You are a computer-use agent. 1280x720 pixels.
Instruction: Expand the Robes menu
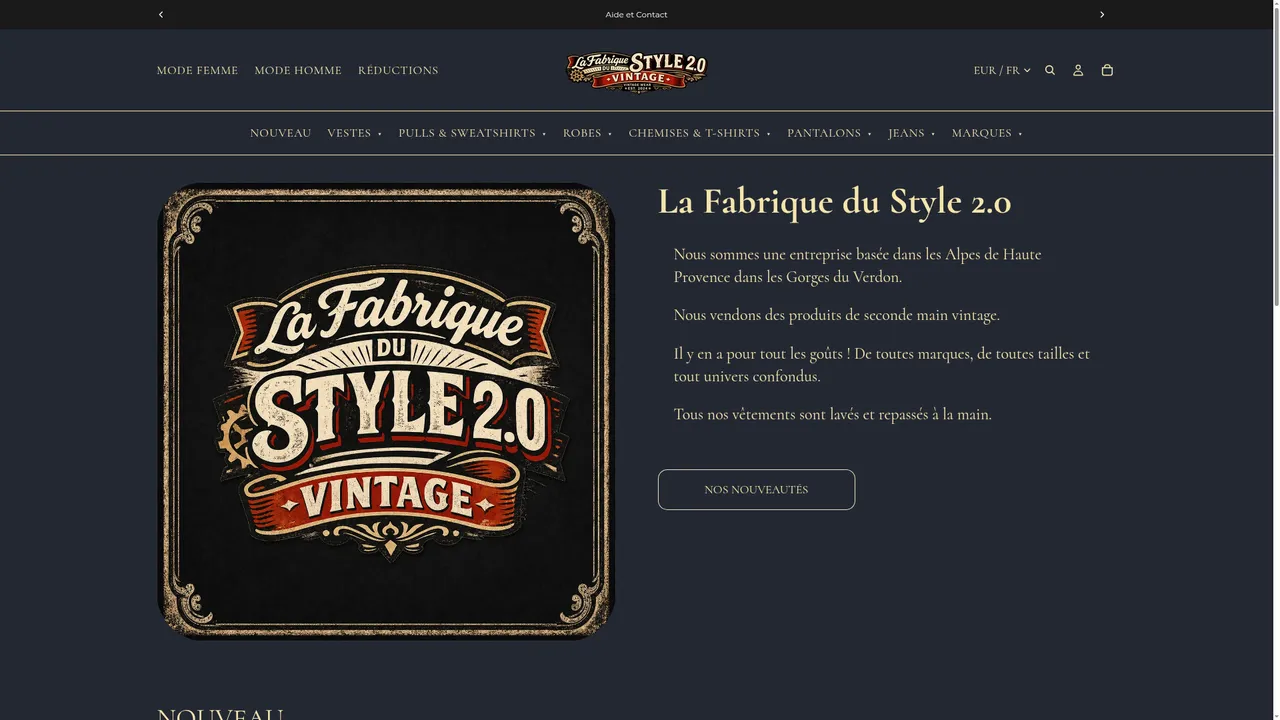pyautogui.click(x=588, y=133)
